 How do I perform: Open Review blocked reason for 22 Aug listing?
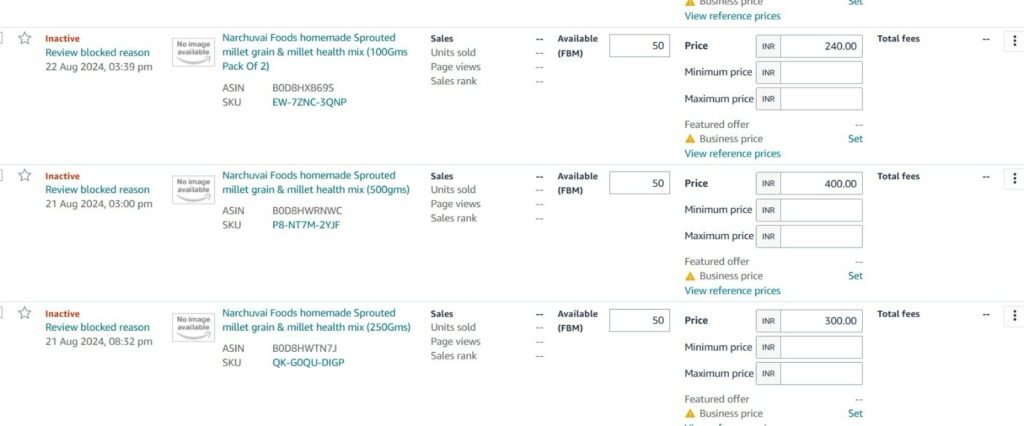click(97, 52)
